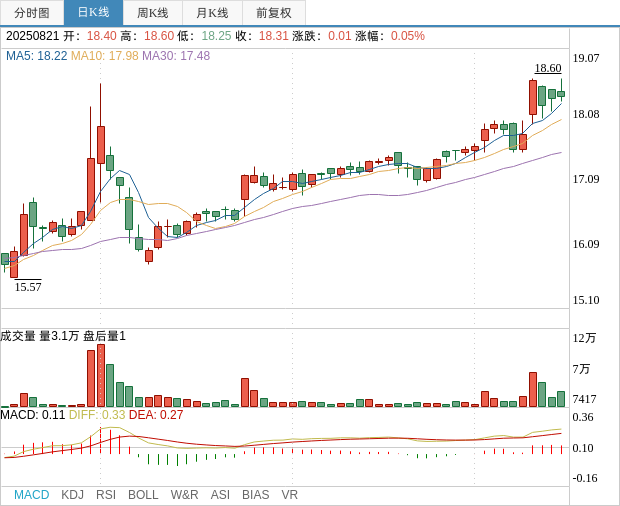Click the DIFF: 0.33 value
The image size is (620, 506).
click(97, 415)
